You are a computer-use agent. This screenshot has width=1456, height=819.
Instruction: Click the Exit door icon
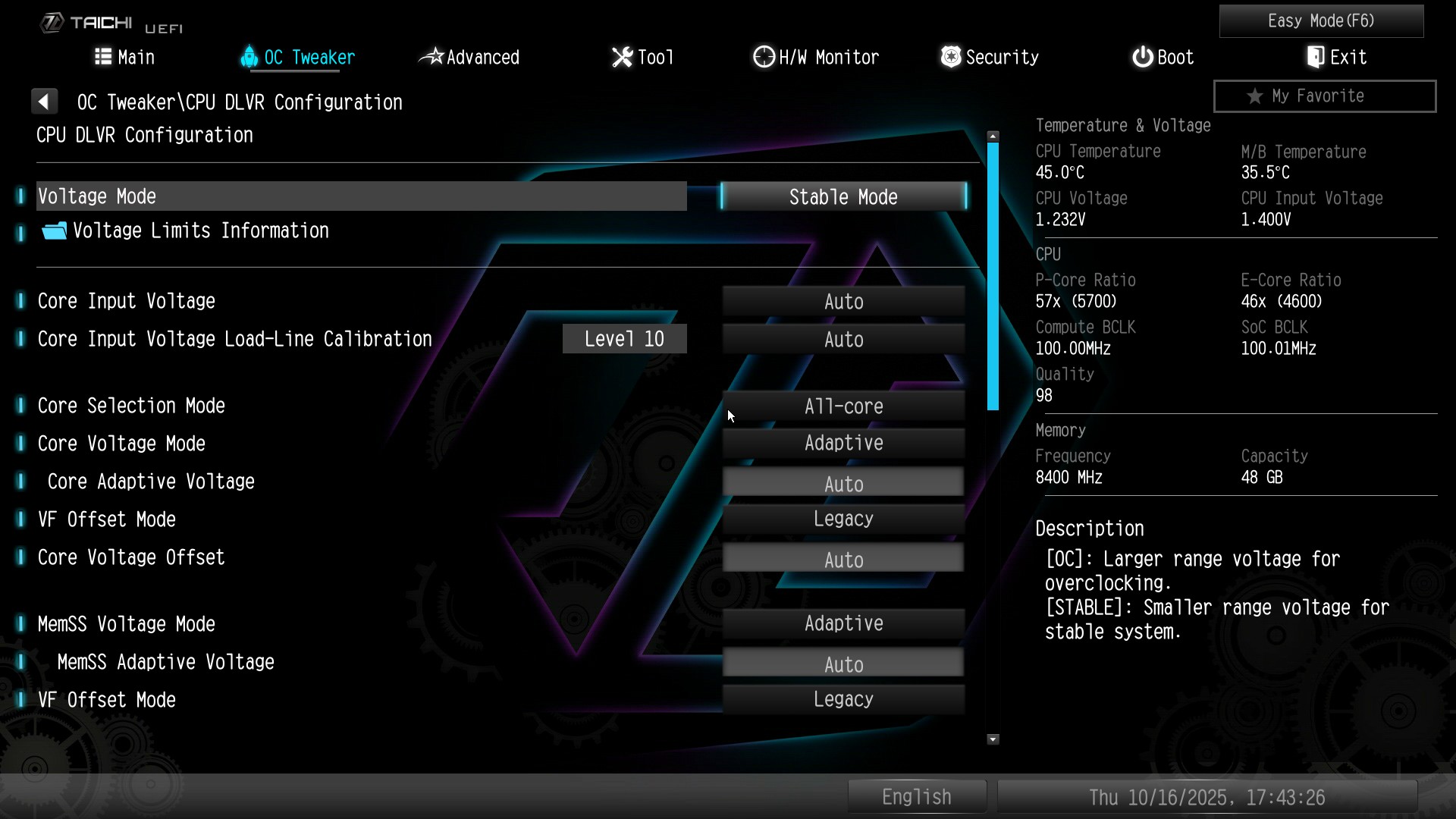point(1316,57)
